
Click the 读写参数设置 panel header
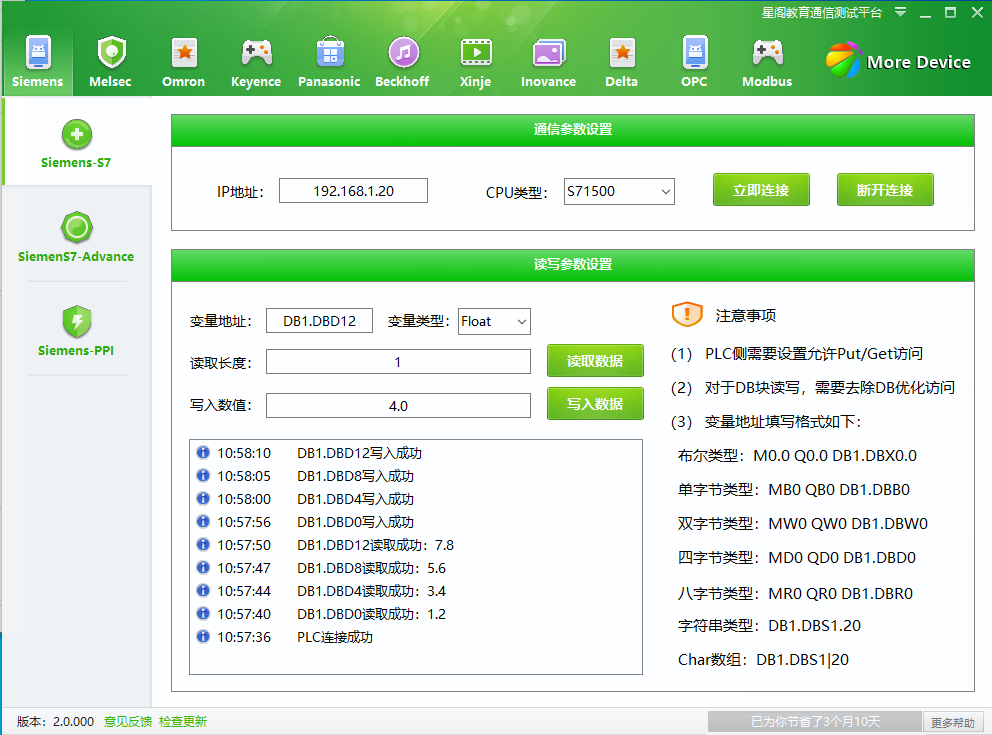point(573,264)
